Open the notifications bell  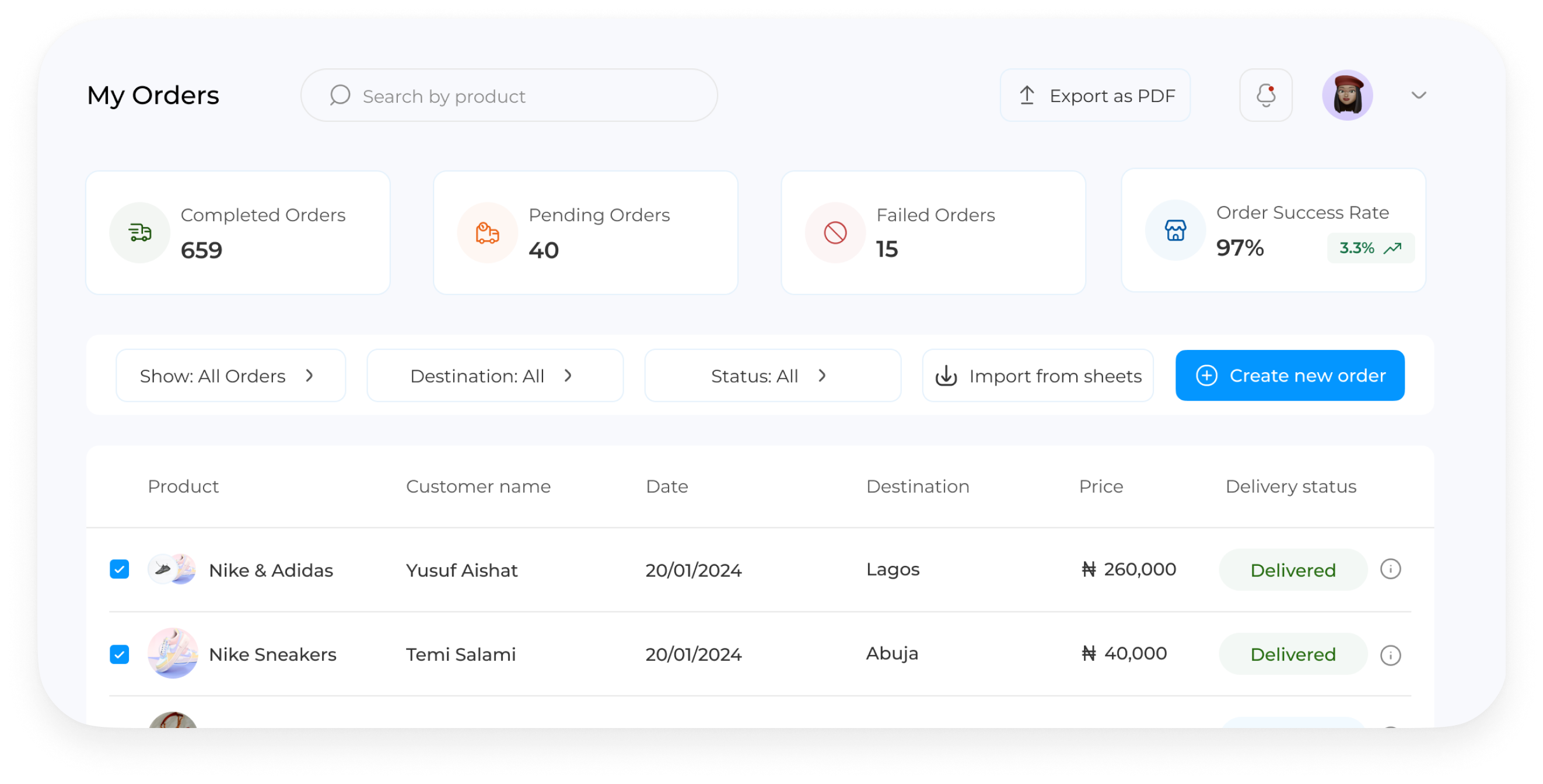pos(1265,95)
